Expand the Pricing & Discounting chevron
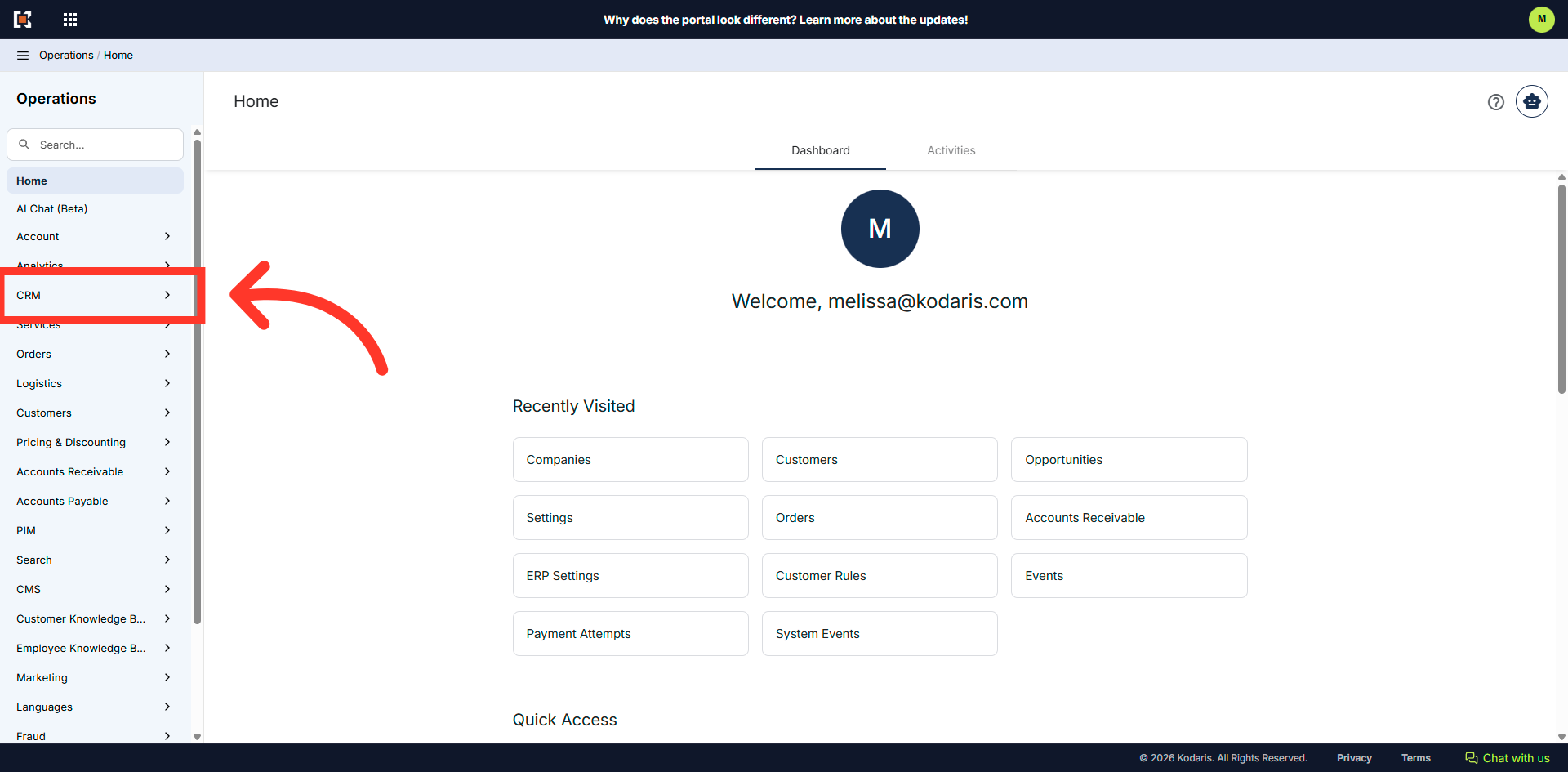 click(167, 442)
